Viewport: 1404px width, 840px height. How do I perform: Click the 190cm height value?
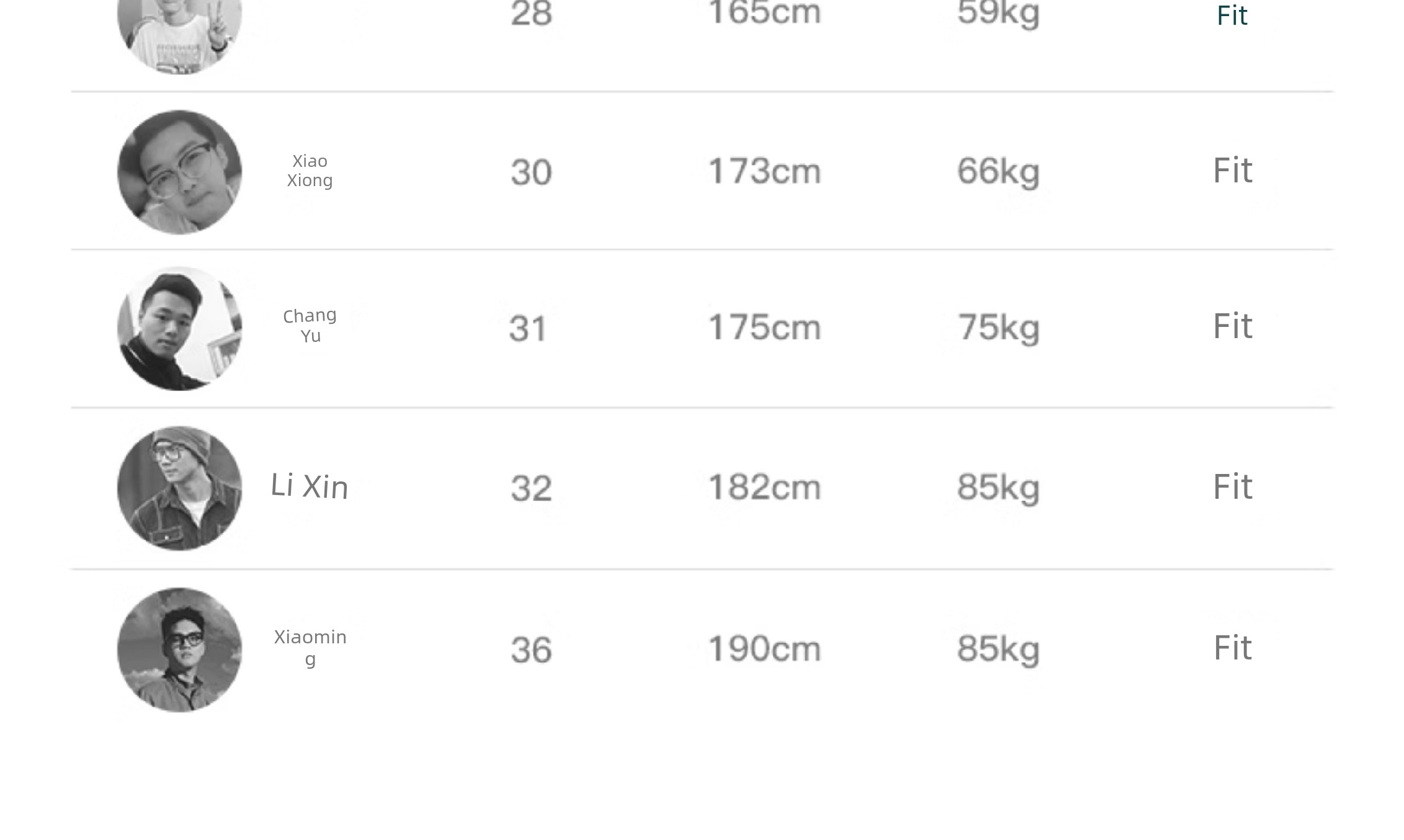[x=764, y=649]
